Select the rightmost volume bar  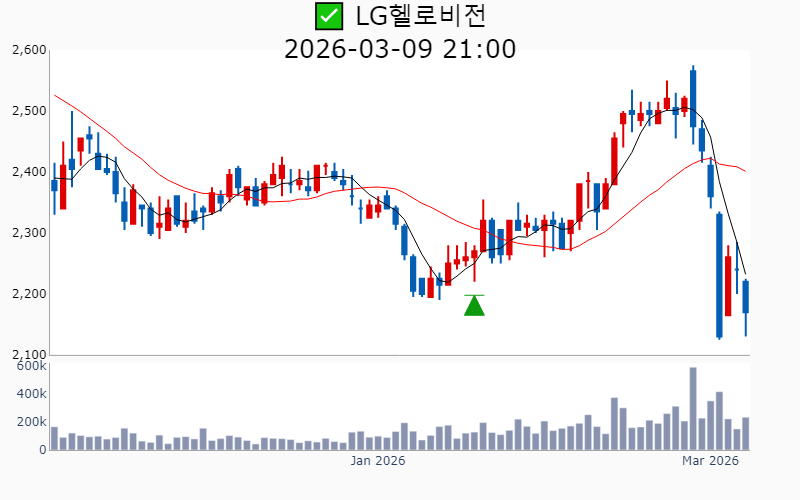point(745,434)
